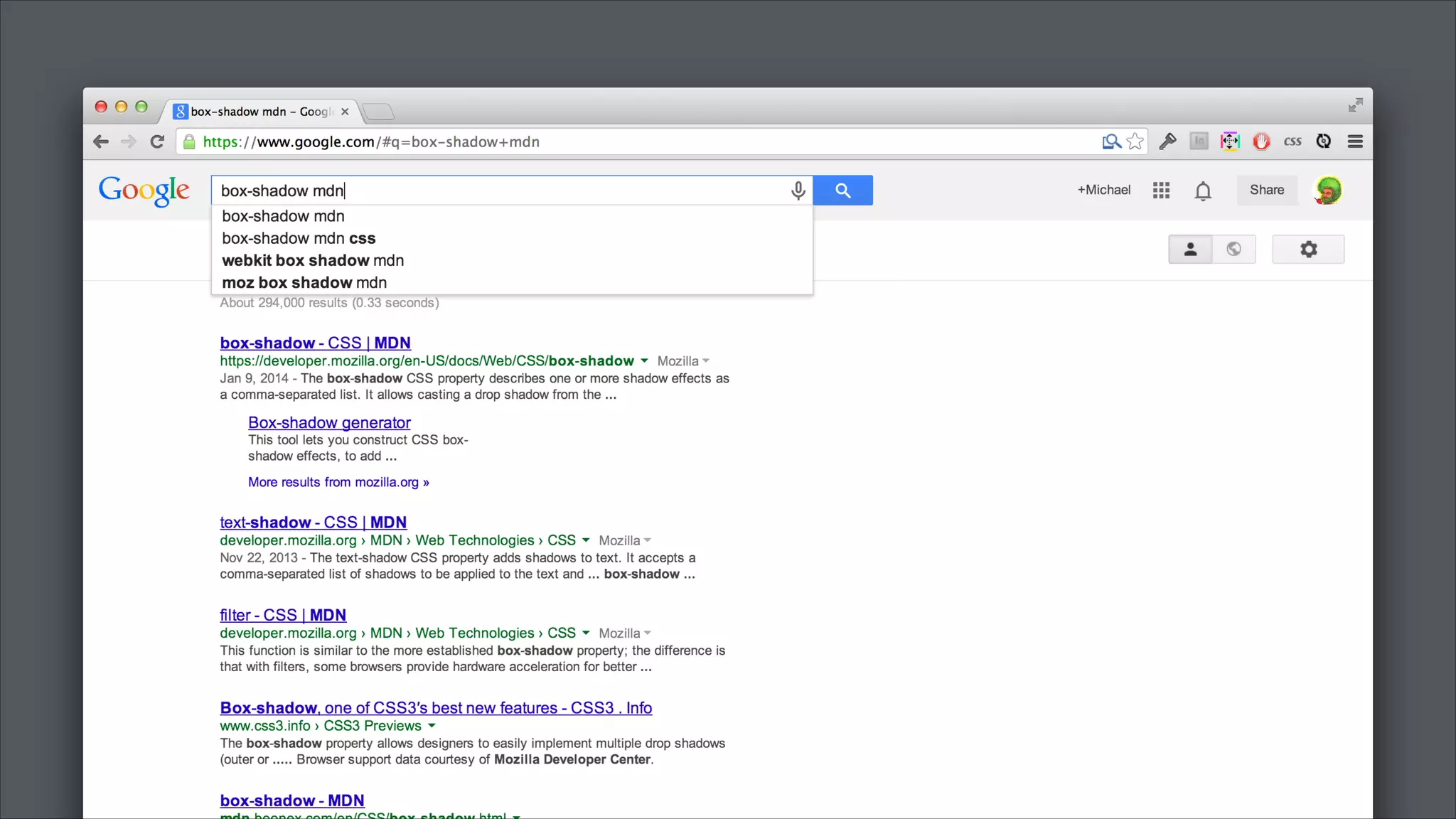The height and width of the screenshot is (819, 1456).
Task: Reload the page
Action: pyautogui.click(x=157, y=141)
